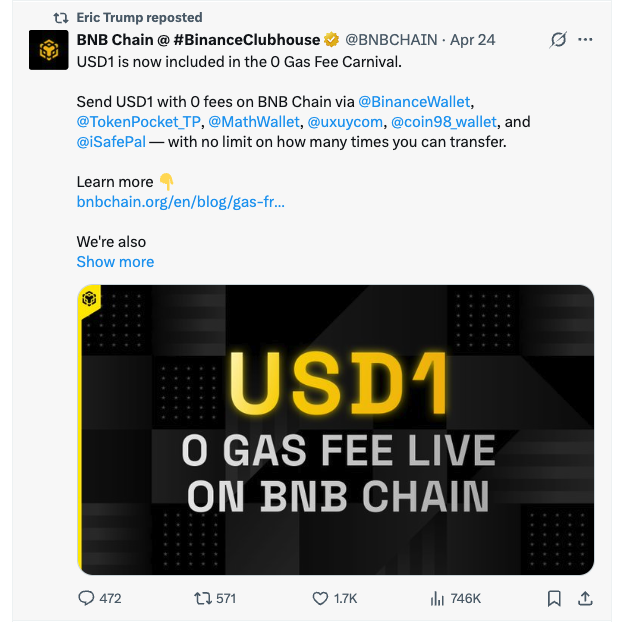The height and width of the screenshot is (622, 633).
Task: View tweet analytics bar chart icon
Action: coord(437,598)
